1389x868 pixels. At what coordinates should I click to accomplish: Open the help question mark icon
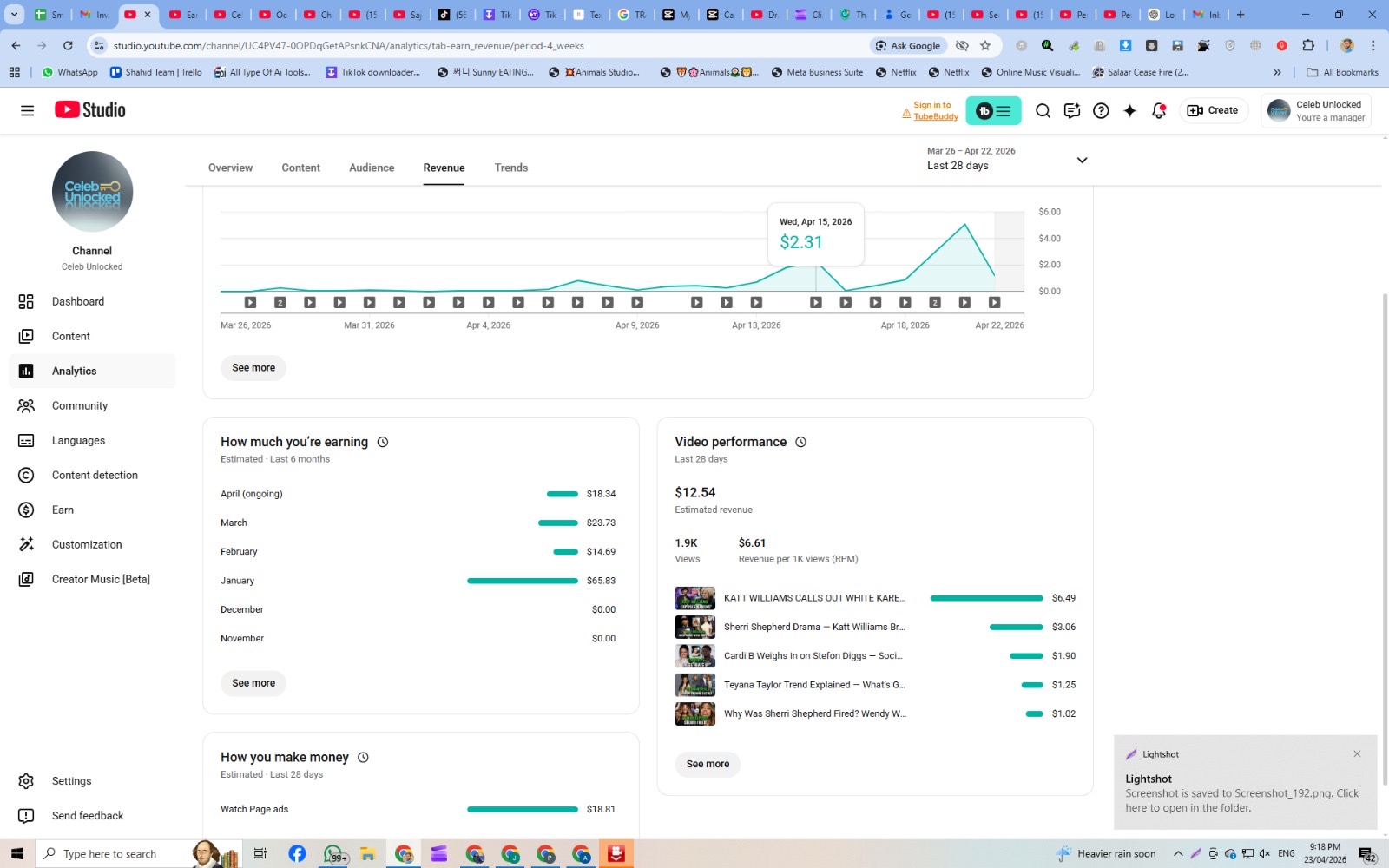pos(1101,110)
